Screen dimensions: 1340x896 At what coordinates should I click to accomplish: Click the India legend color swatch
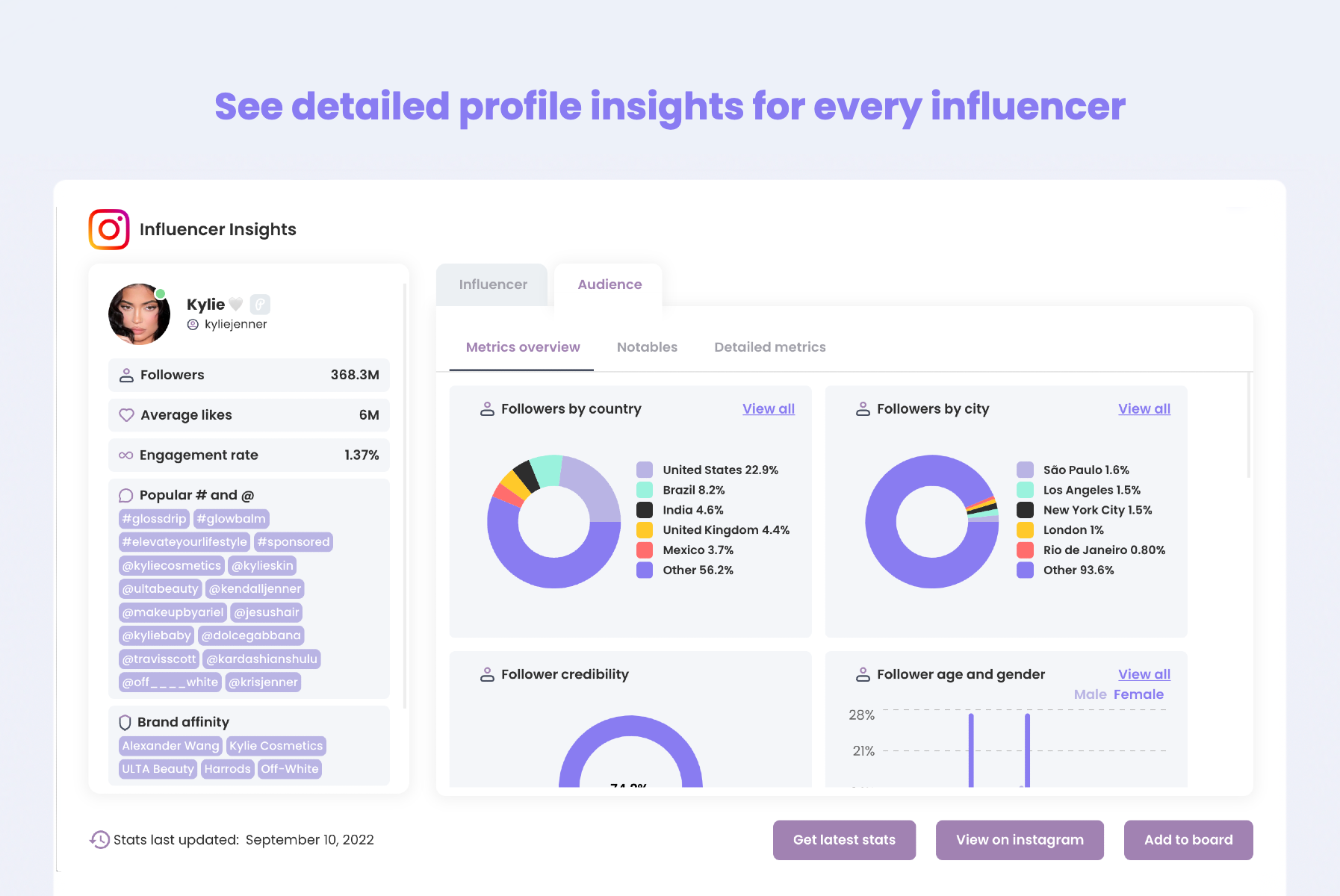point(645,510)
